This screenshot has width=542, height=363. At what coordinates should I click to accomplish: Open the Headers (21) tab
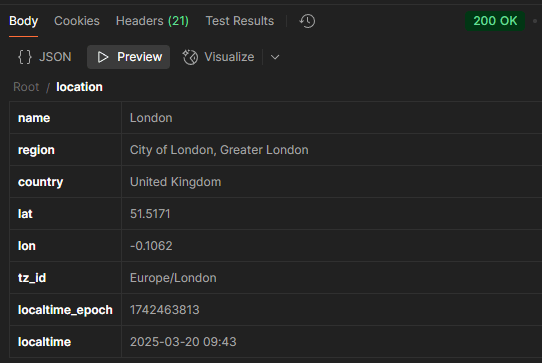152,21
